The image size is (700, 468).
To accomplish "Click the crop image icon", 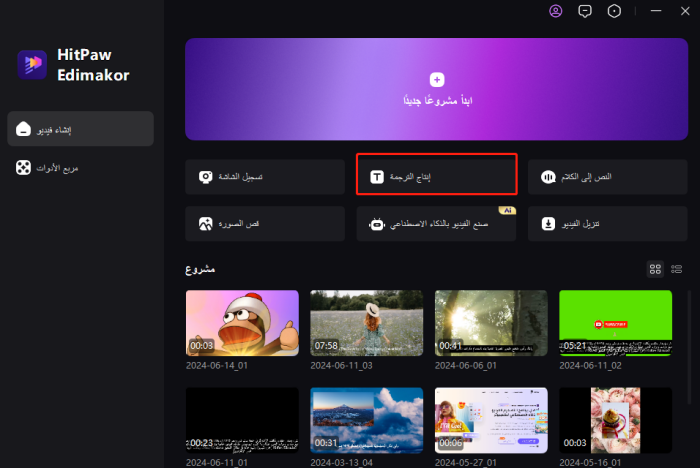I will [205, 224].
